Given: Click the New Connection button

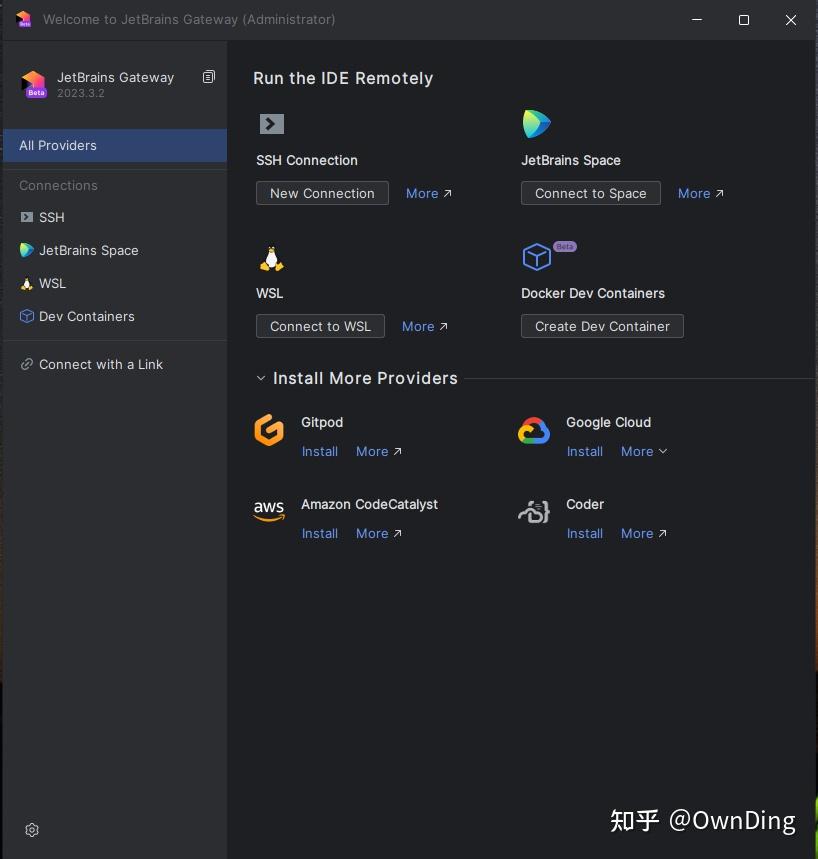Looking at the screenshot, I should [x=322, y=193].
